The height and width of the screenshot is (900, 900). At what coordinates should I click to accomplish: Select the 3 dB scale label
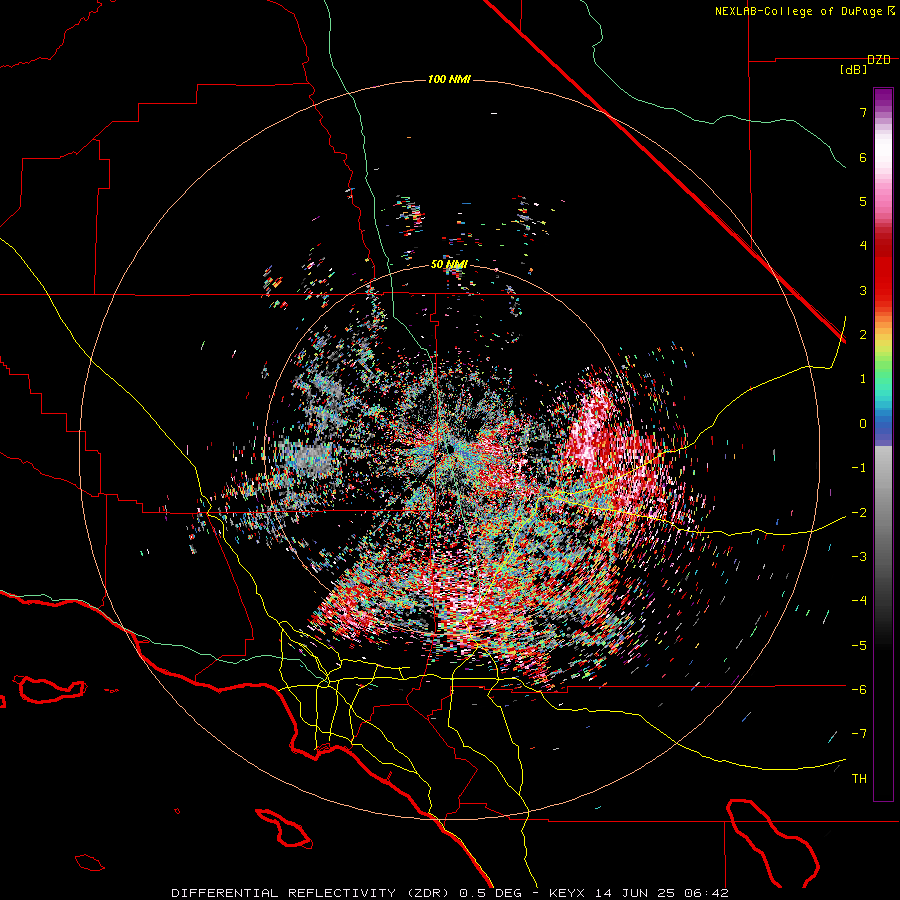pos(863,290)
